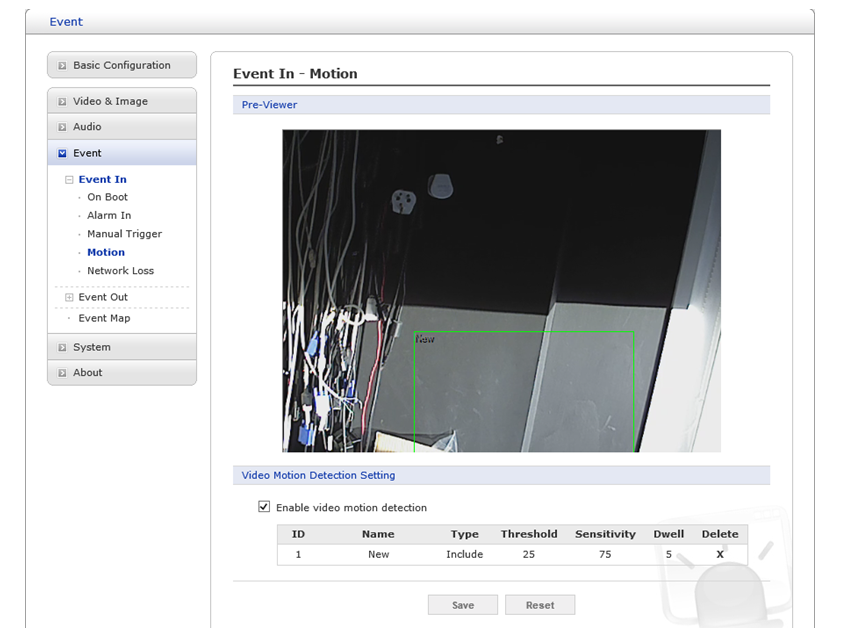The width and height of the screenshot is (842, 643).
Task: Open the Event Map page
Action: click(104, 318)
